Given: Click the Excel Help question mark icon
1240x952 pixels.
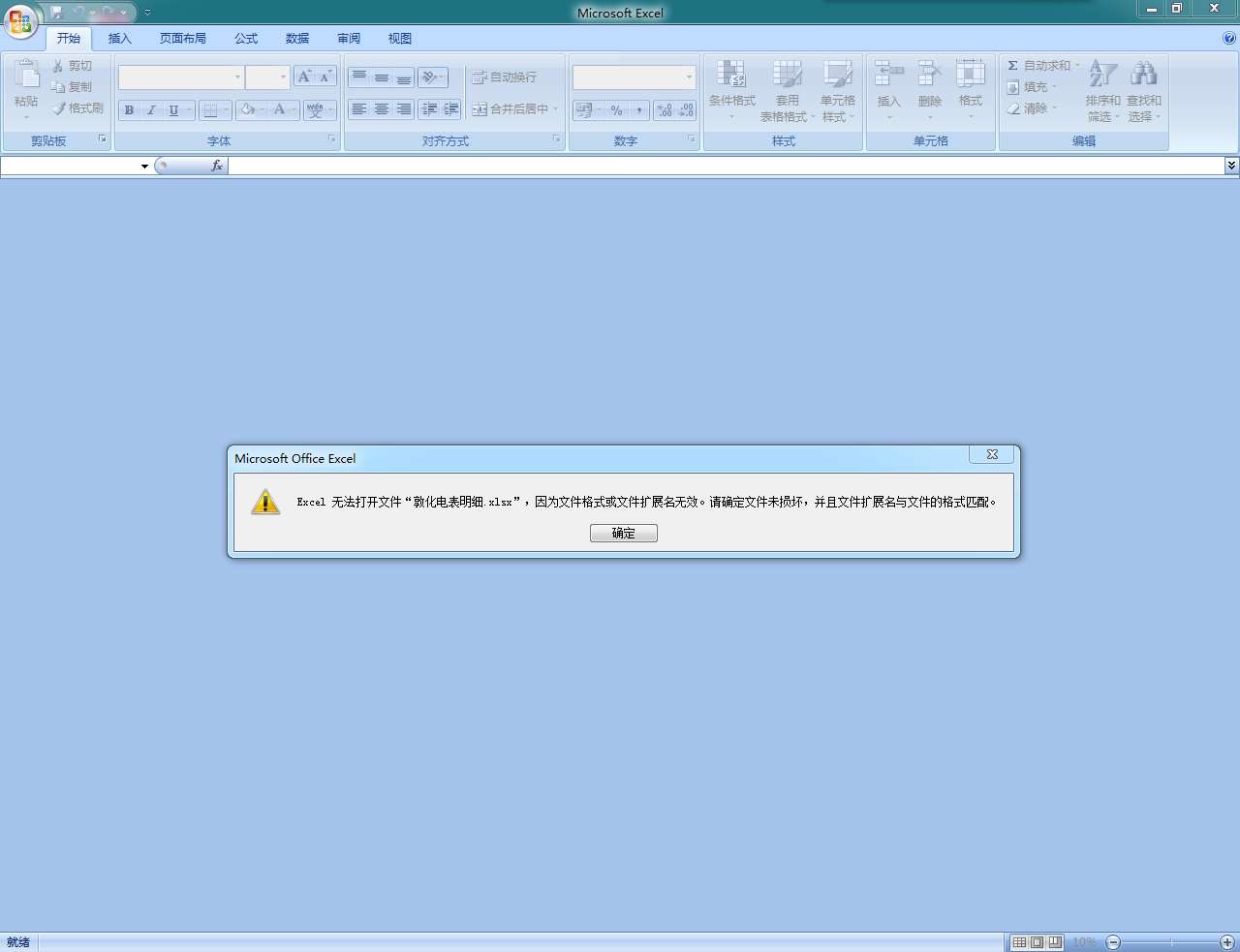Looking at the screenshot, I should pos(1229,39).
